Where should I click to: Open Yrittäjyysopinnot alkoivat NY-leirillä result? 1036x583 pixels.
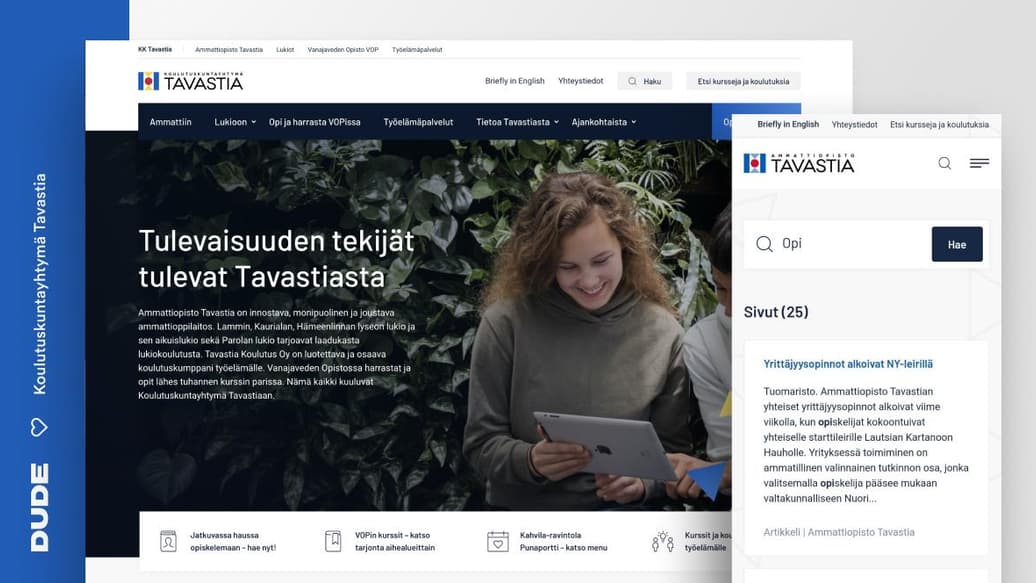coord(848,364)
